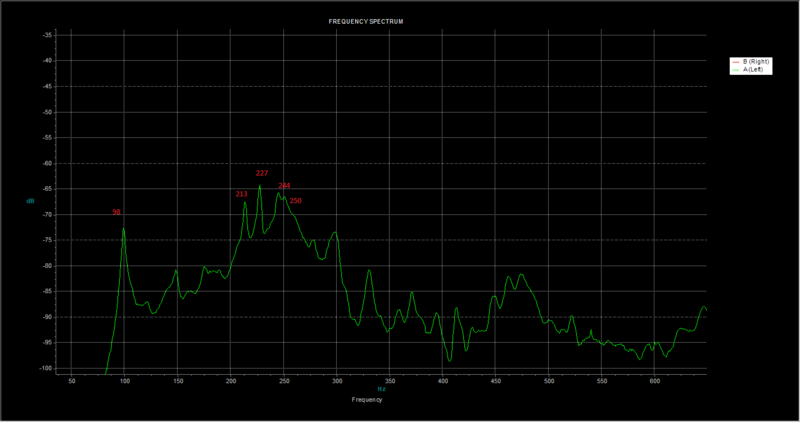The width and height of the screenshot is (800, 422).
Task: Click the 450 tick label on frequency axis
Action: (x=495, y=381)
